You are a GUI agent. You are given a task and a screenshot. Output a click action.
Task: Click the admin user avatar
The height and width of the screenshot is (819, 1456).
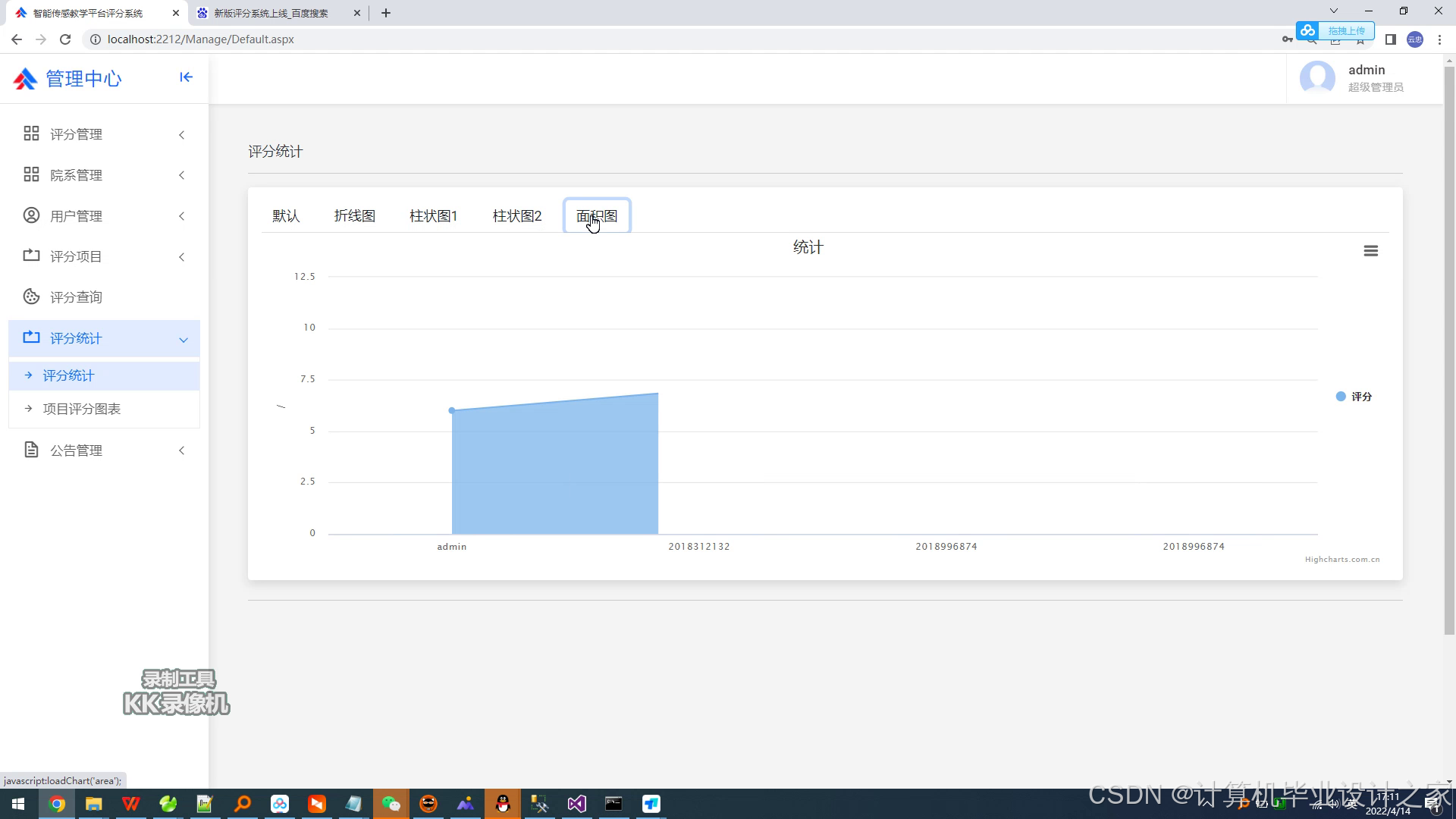1317,77
